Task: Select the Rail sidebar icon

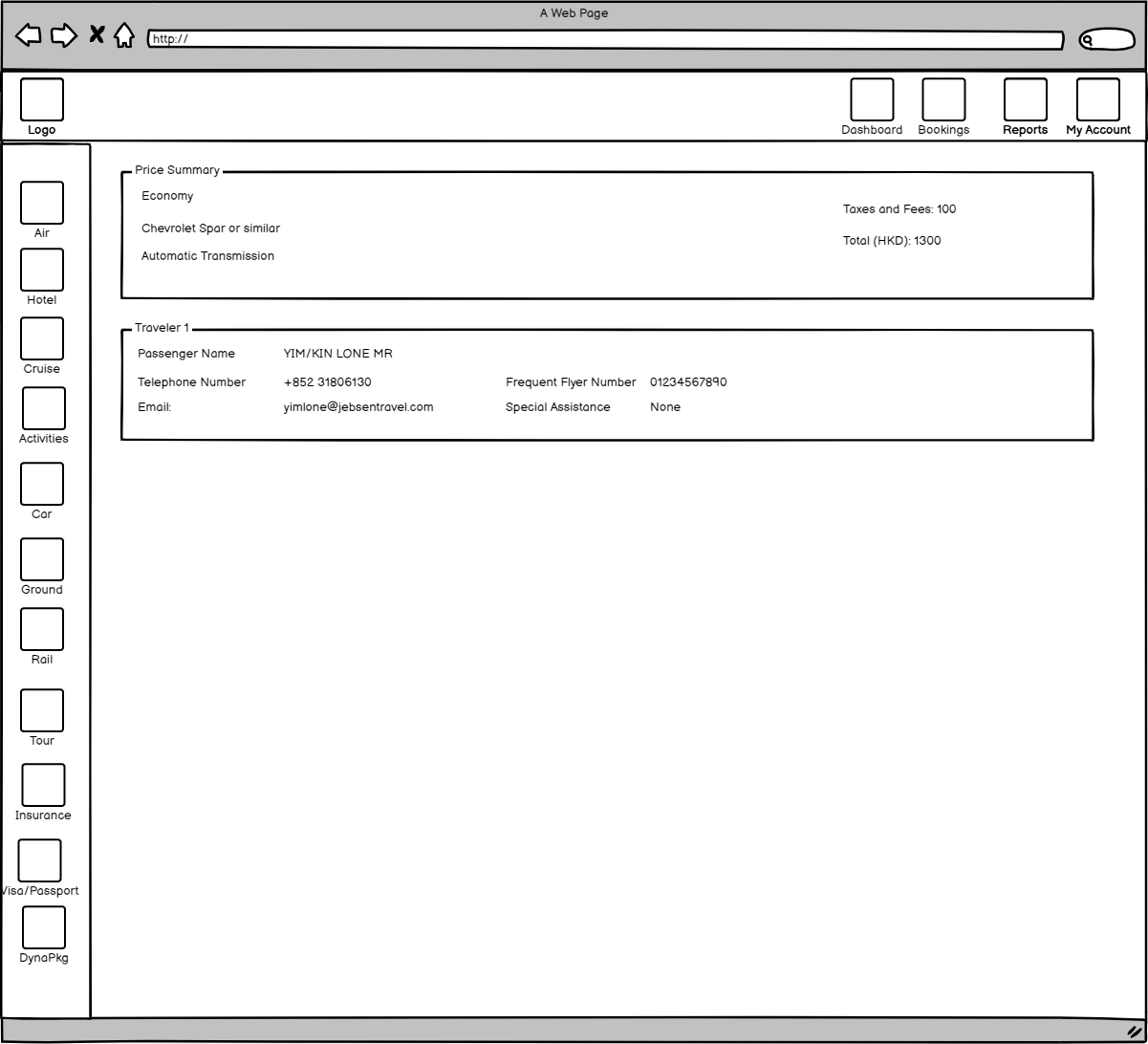Action: coord(42,629)
